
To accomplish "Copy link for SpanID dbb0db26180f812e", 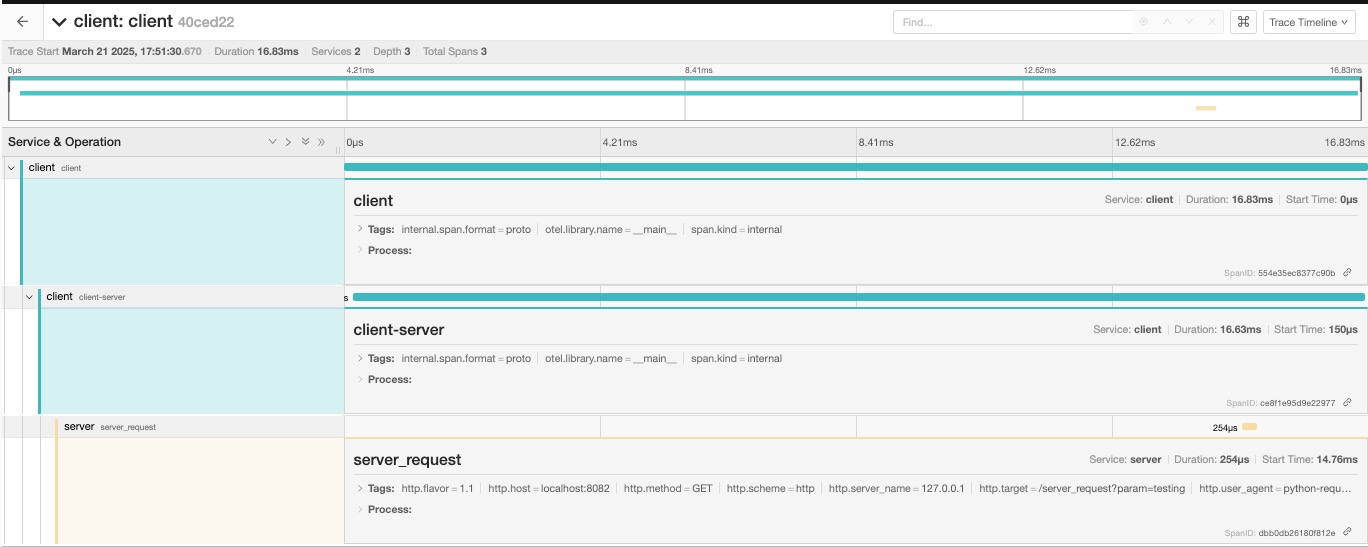I will pos(1347,533).
